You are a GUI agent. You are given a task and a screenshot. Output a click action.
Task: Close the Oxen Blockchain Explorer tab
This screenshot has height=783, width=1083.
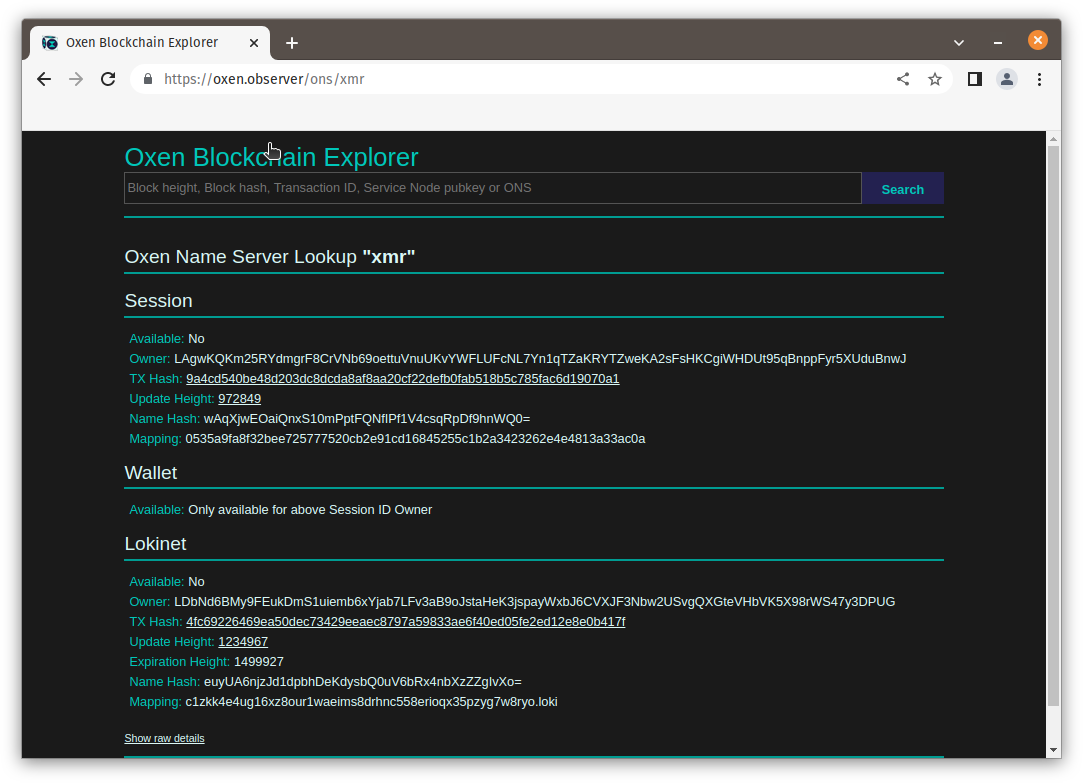254,43
